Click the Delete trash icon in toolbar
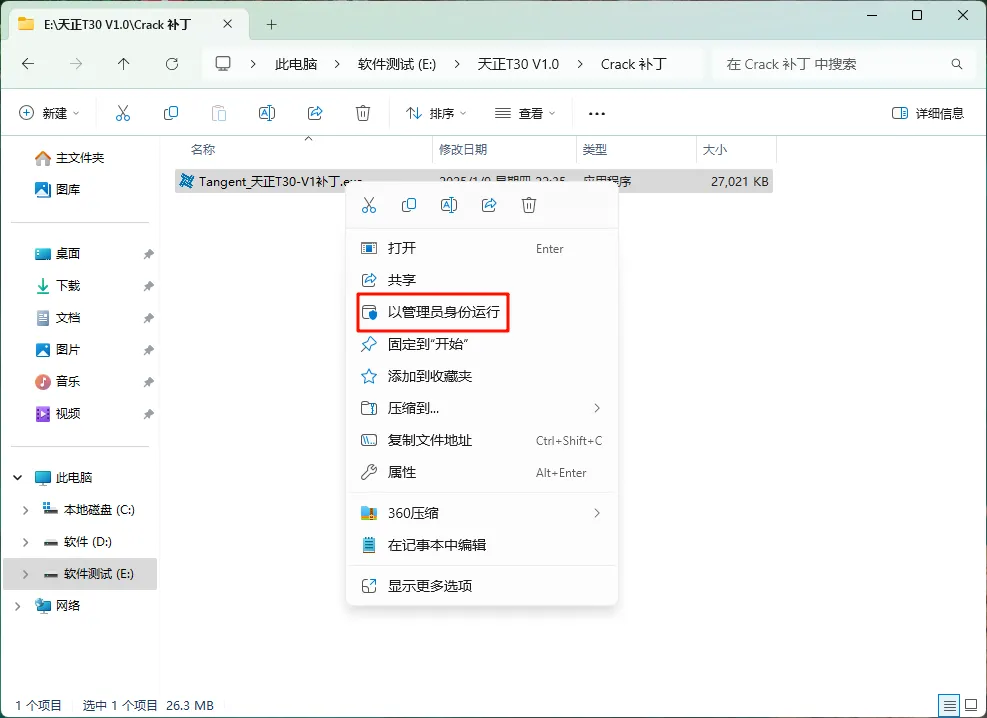The image size is (987, 718). point(363,113)
